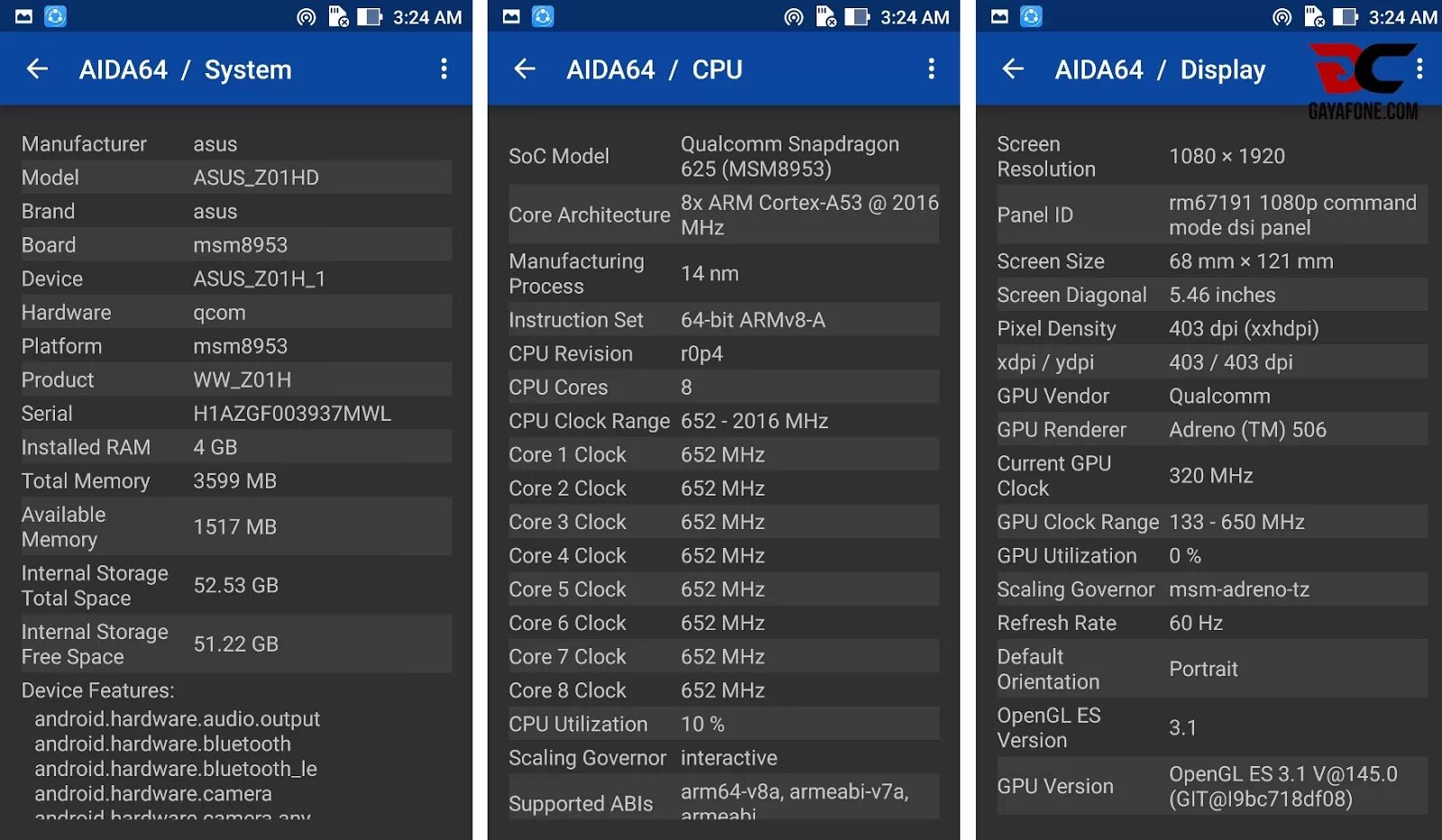
Task: Select the Core 5 Clock row
Action: 724,589
